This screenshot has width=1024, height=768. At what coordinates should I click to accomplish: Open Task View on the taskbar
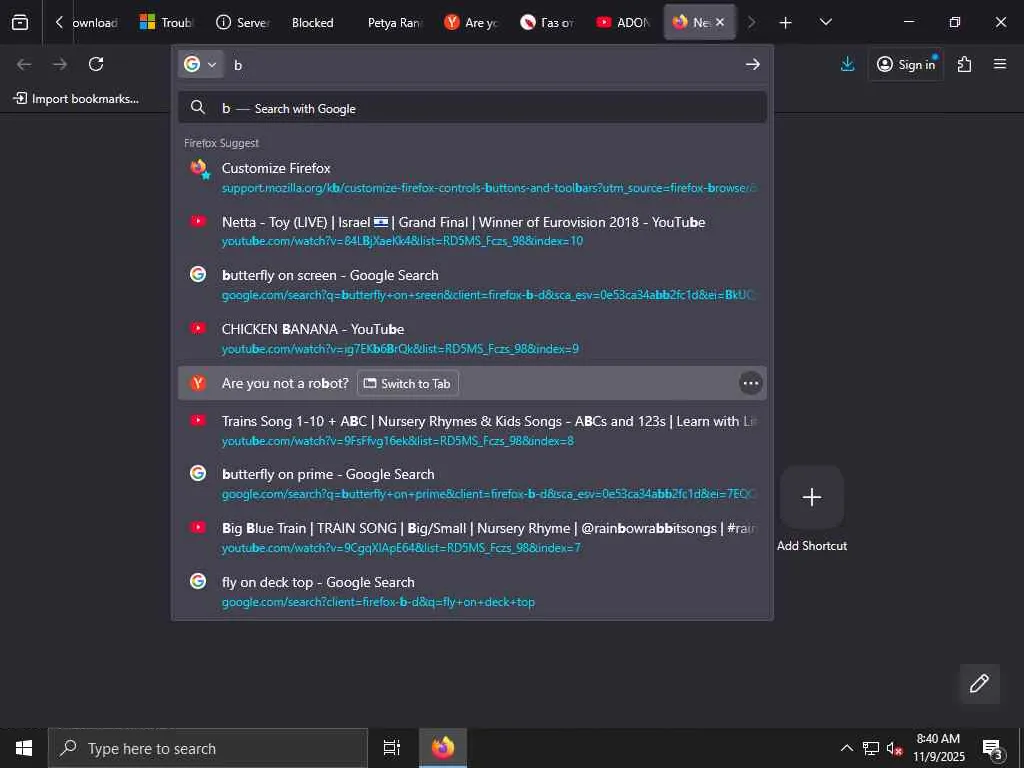pos(392,748)
